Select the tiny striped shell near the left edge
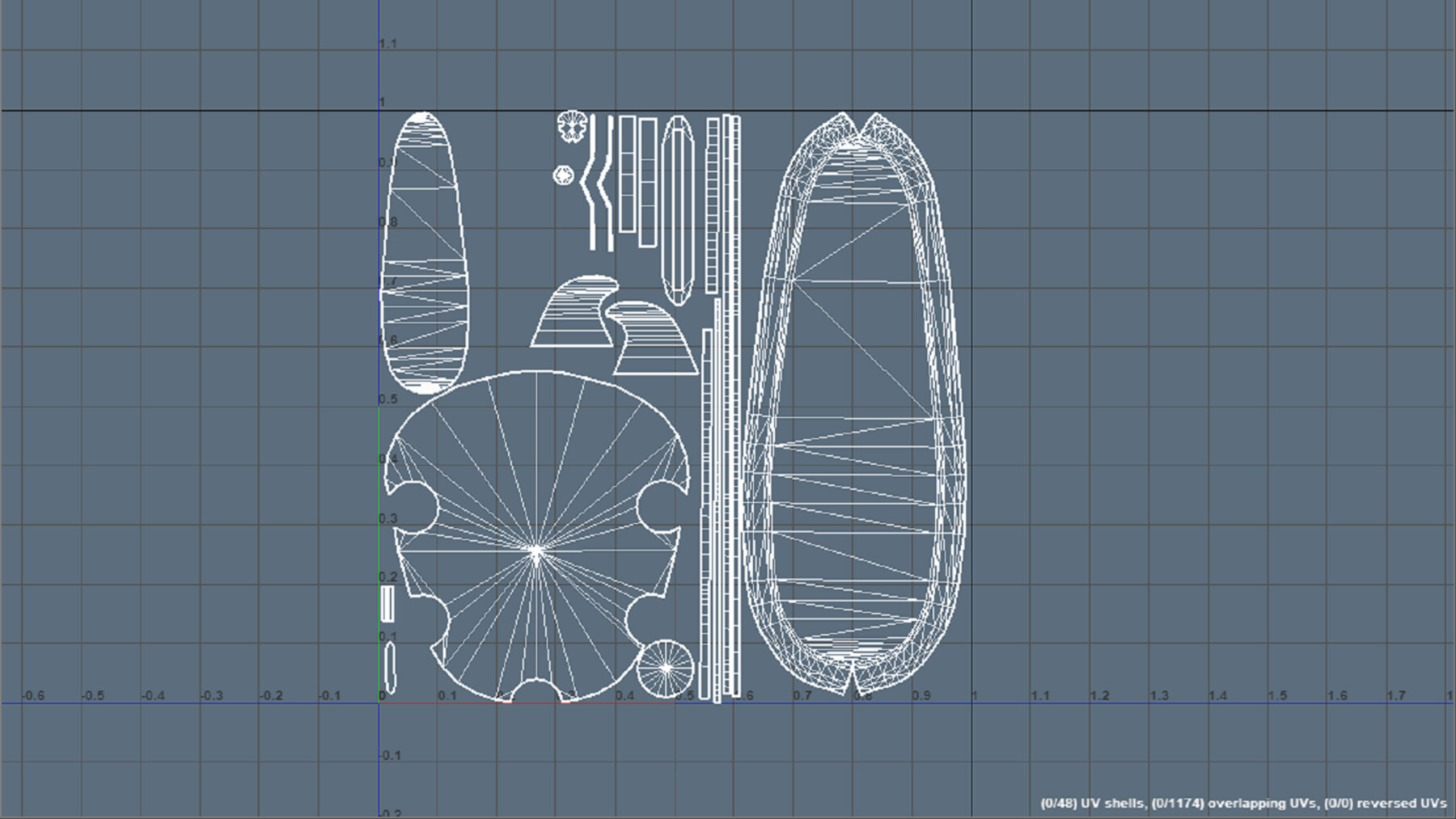The image size is (1456, 819). click(x=388, y=604)
